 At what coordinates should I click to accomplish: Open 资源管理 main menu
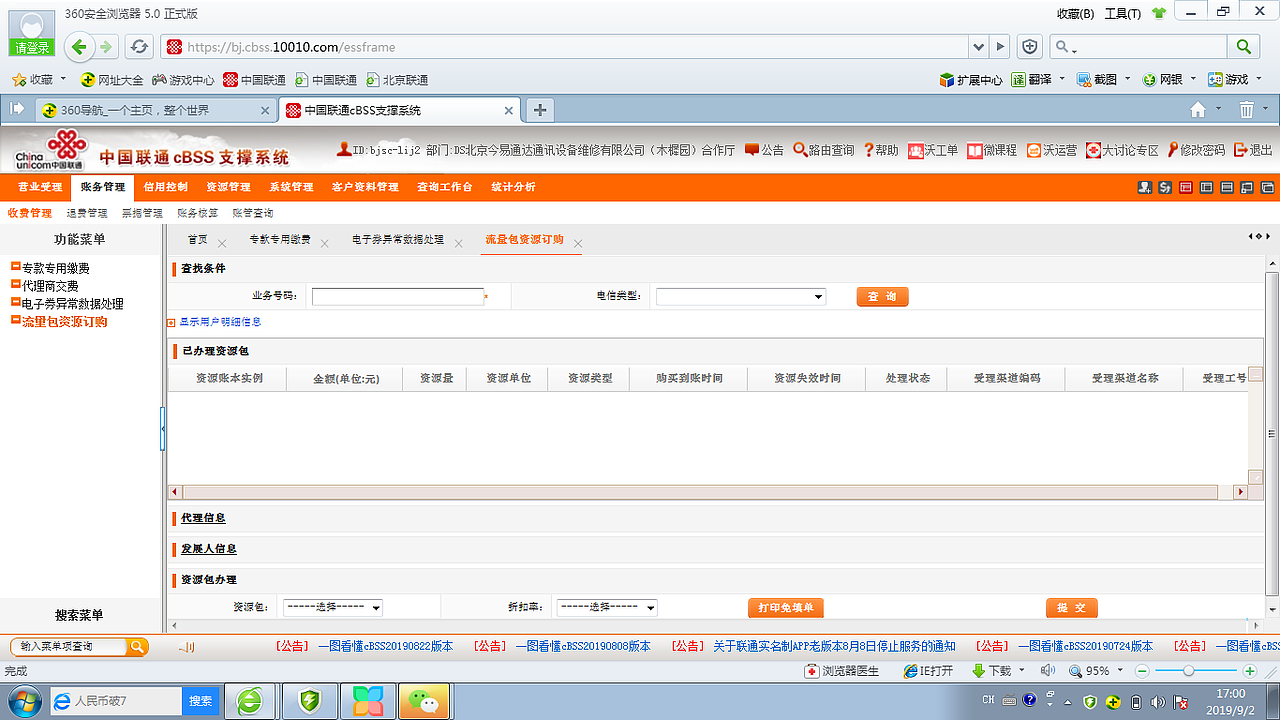[228, 187]
